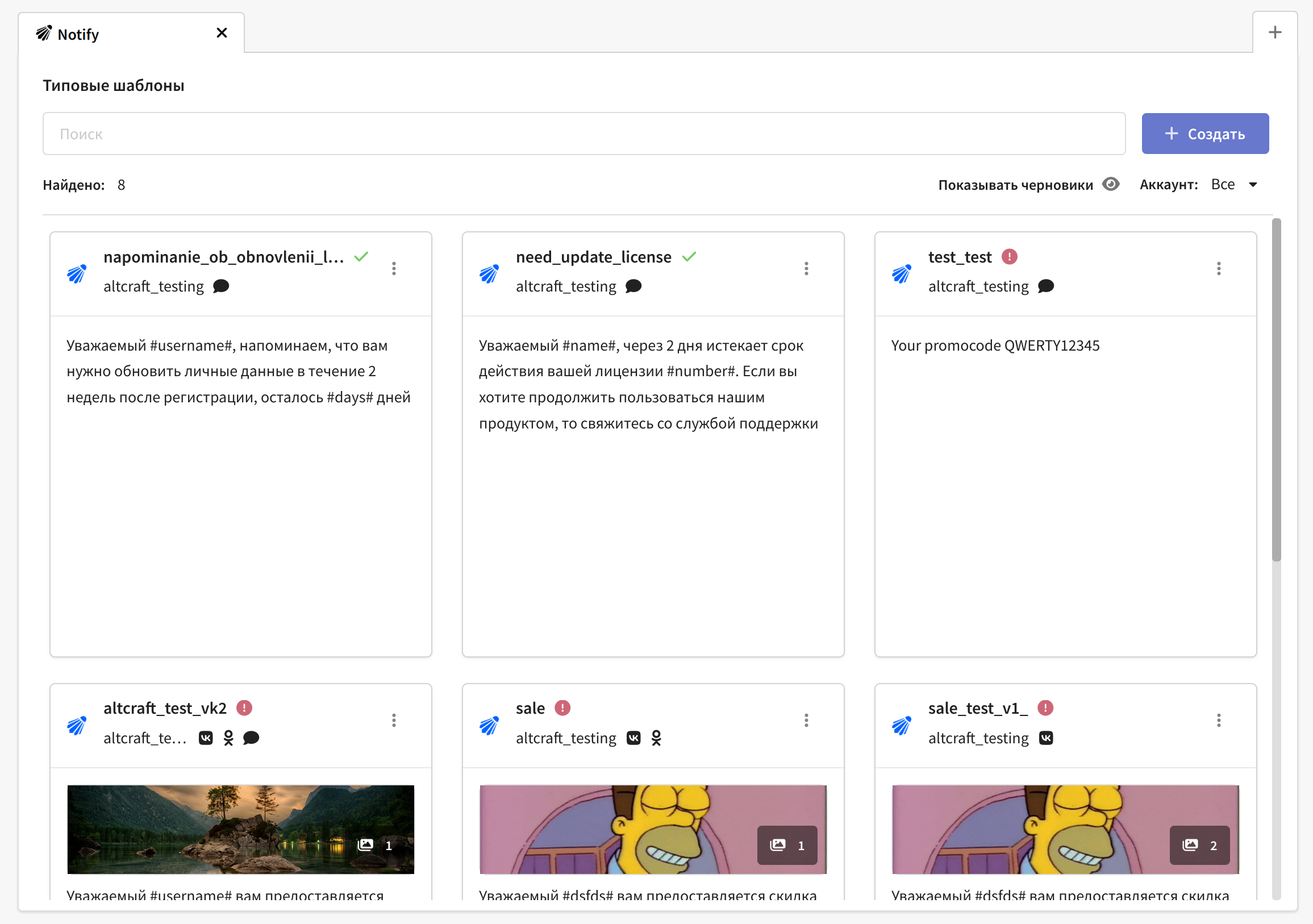Screen dimensions: 1313x924
Task: Click the Создать button
Action: [x=1205, y=134]
